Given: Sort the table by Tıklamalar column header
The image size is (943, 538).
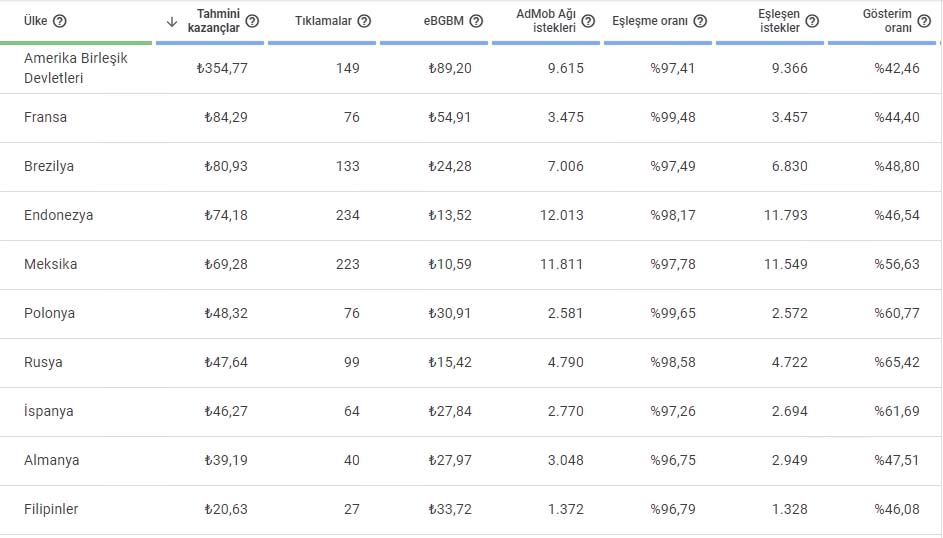Looking at the screenshot, I should click(323, 21).
